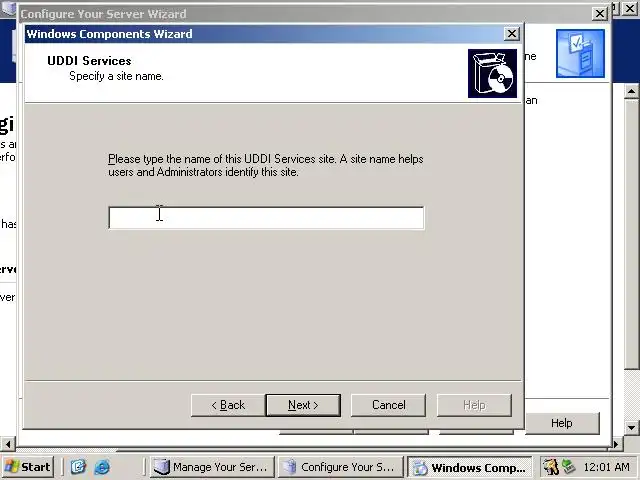Launch Internet Explorer from Quick Launch

[x=102, y=467]
